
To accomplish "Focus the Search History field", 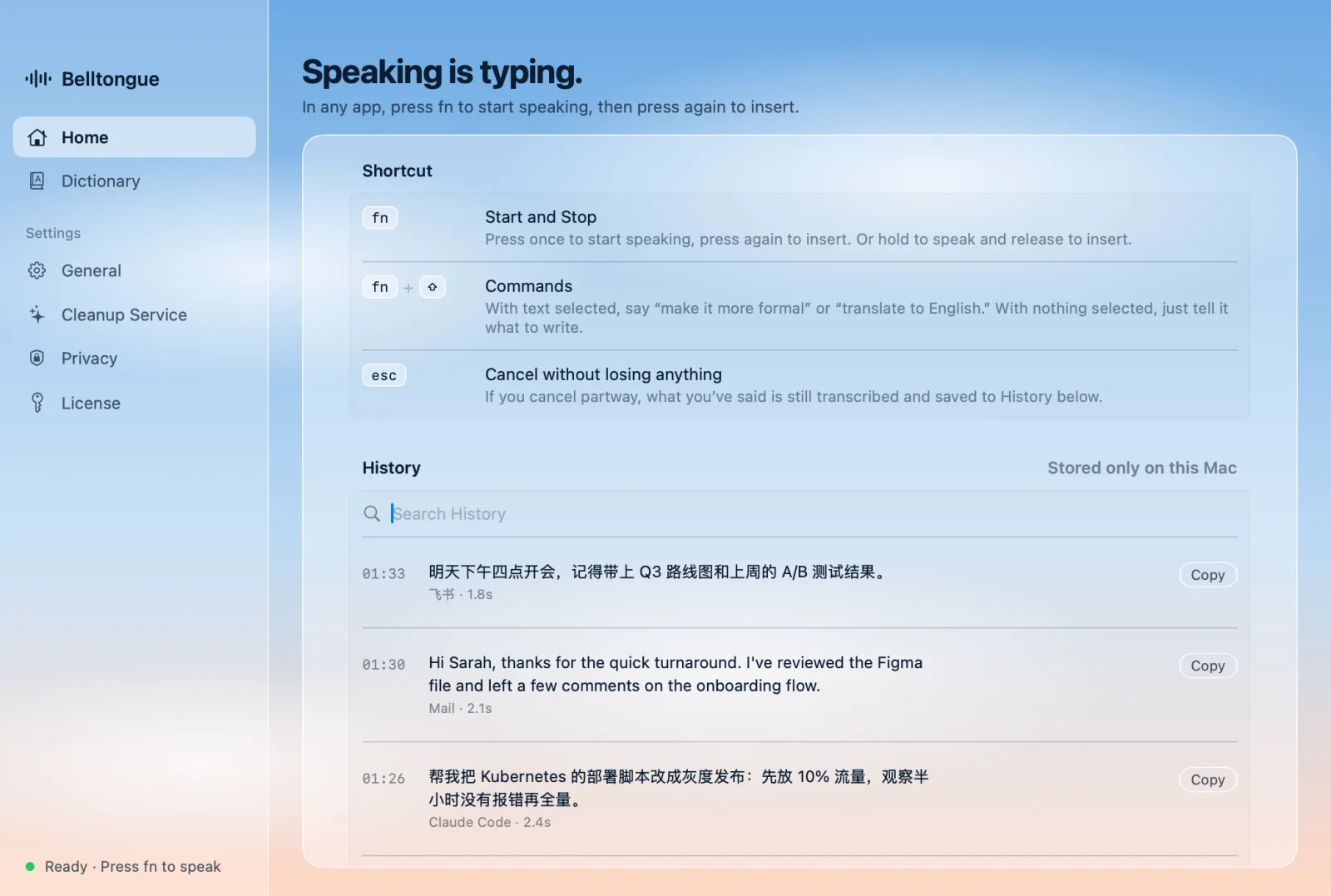I will point(799,513).
